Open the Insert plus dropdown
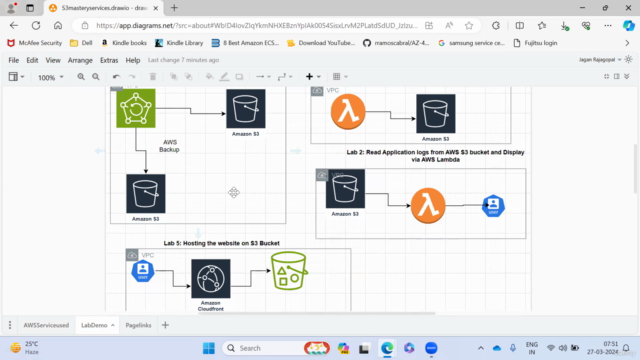Screen dimensions: 640x360 (313, 77)
